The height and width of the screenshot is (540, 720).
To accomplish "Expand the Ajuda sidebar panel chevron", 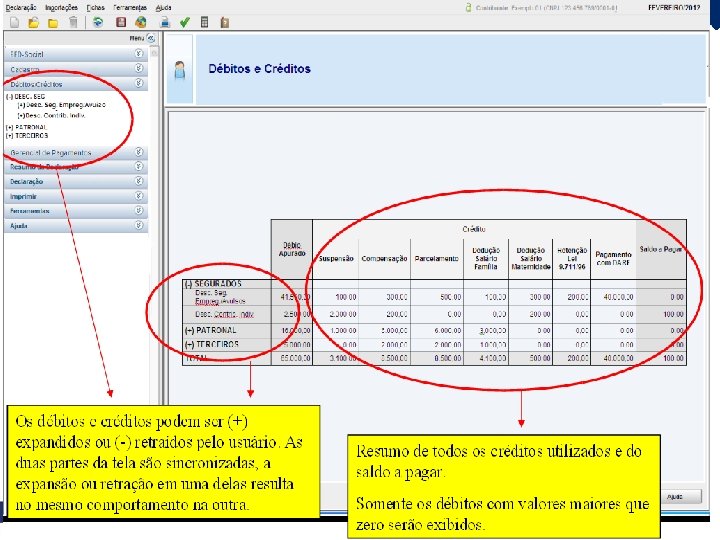I will click(139, 225).
